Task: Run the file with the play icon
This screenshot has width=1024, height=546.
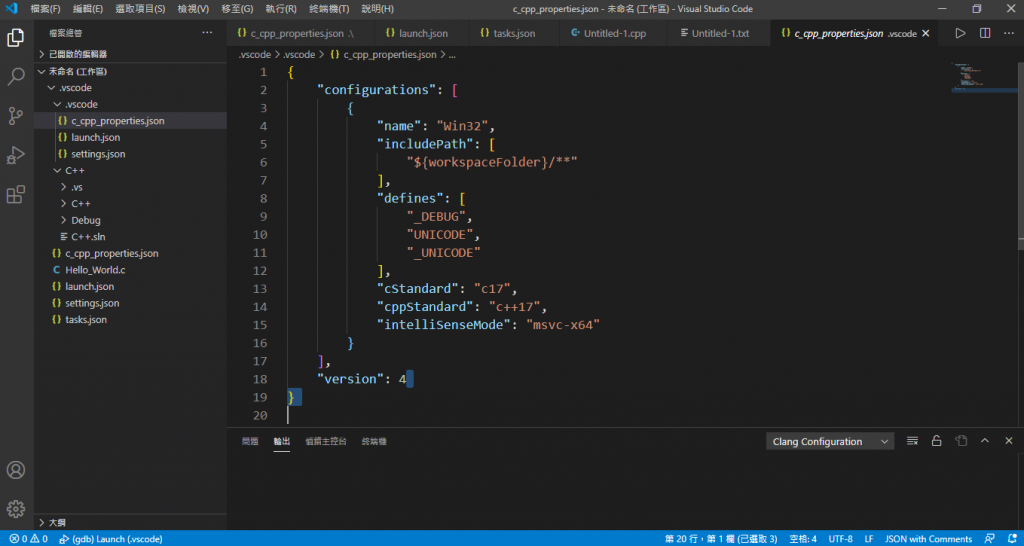Action: (x=960, y=33)
